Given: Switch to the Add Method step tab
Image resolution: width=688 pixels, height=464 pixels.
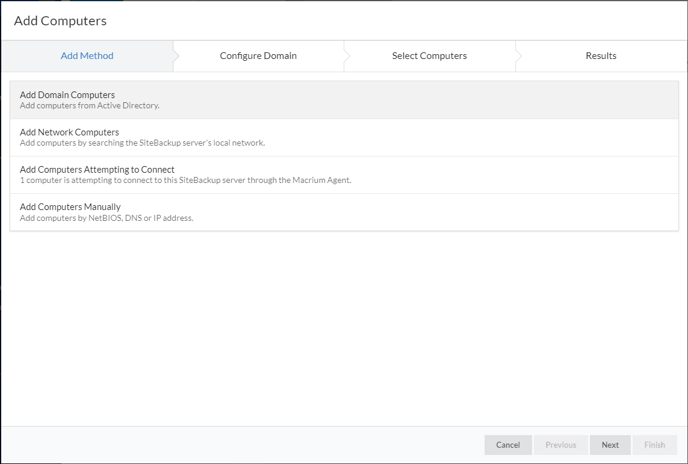Looking at the screenshot, I should pyautogui.click(x=87, y=56).
